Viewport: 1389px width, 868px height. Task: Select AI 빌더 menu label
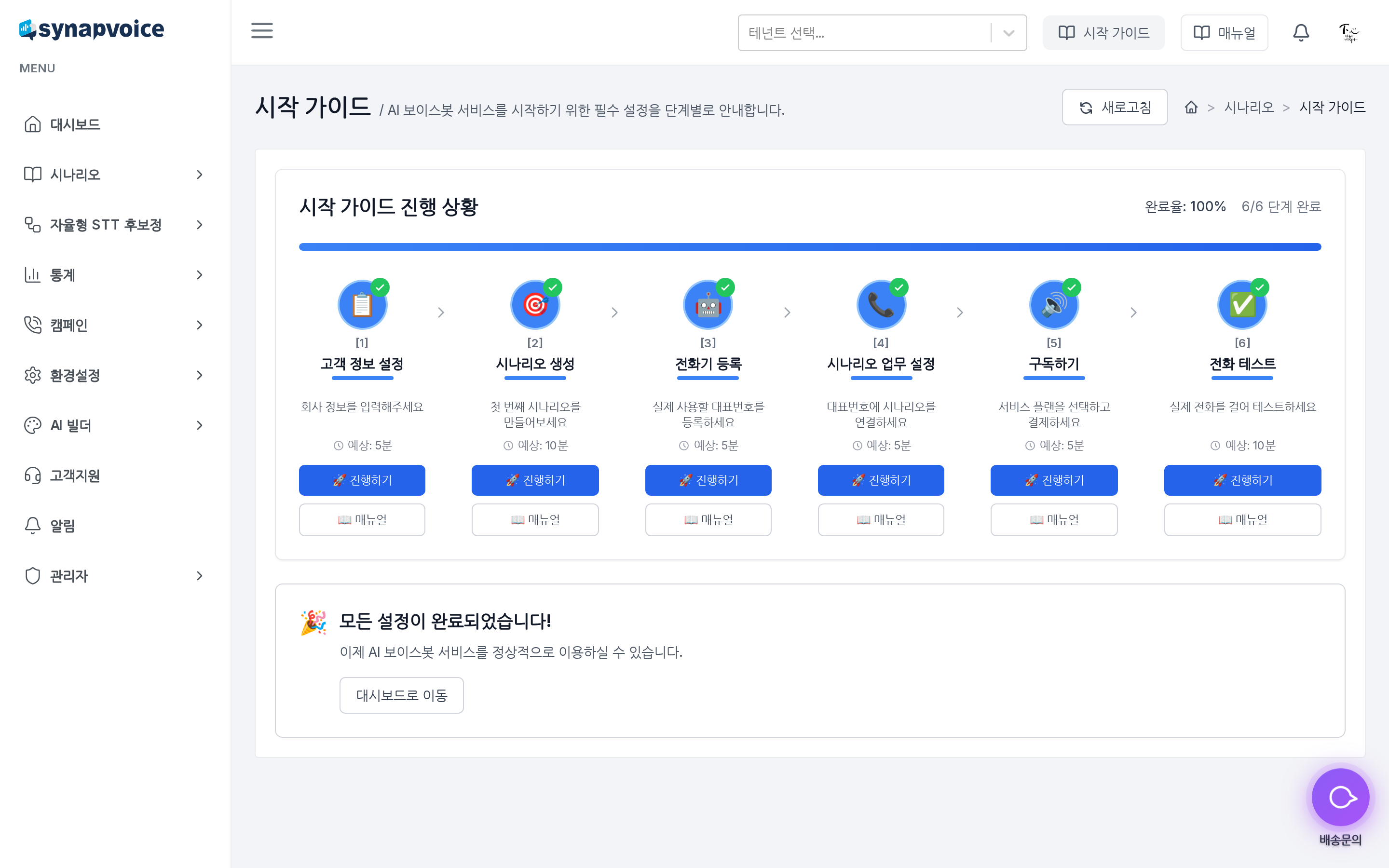(x=70, y=425)
